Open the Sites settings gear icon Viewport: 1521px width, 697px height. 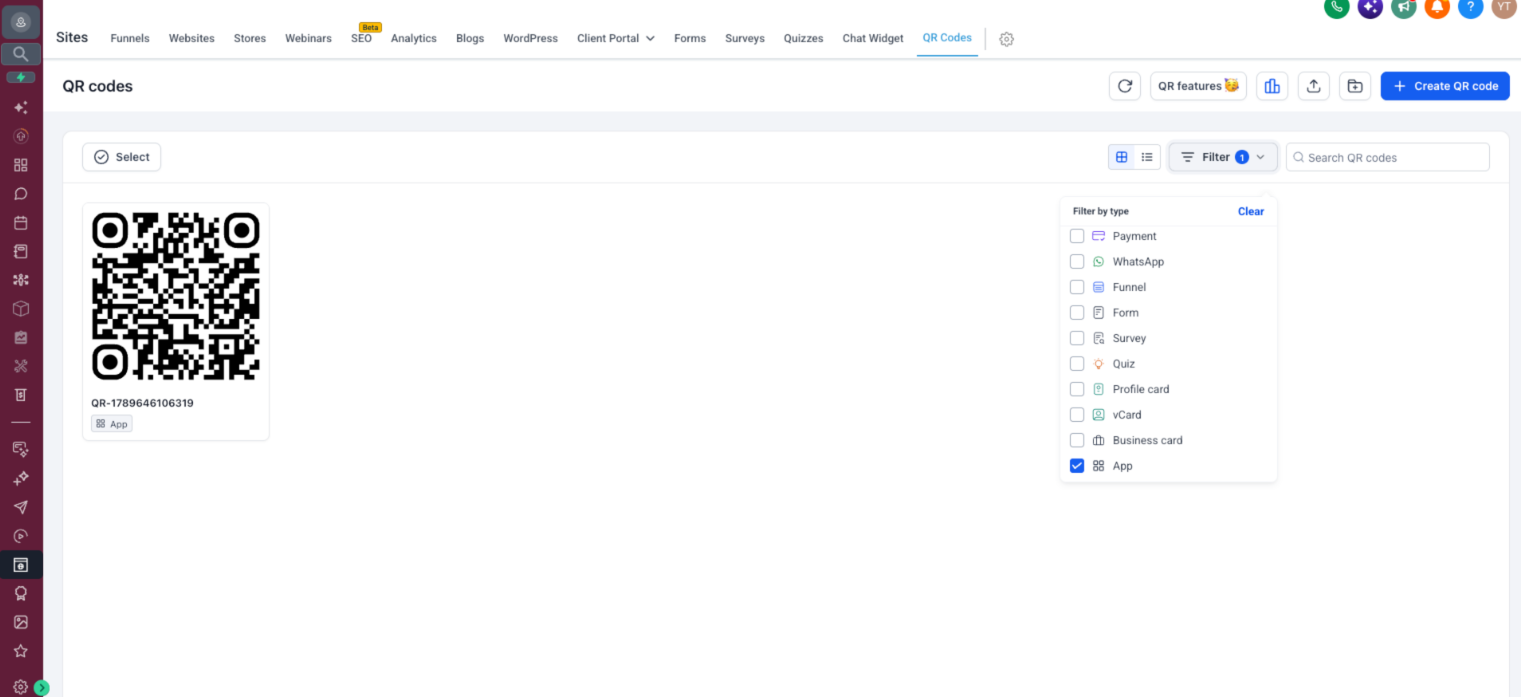coord(1007,39)
